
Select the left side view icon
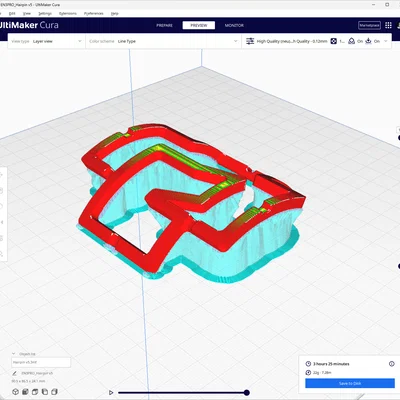coord(45,392)
